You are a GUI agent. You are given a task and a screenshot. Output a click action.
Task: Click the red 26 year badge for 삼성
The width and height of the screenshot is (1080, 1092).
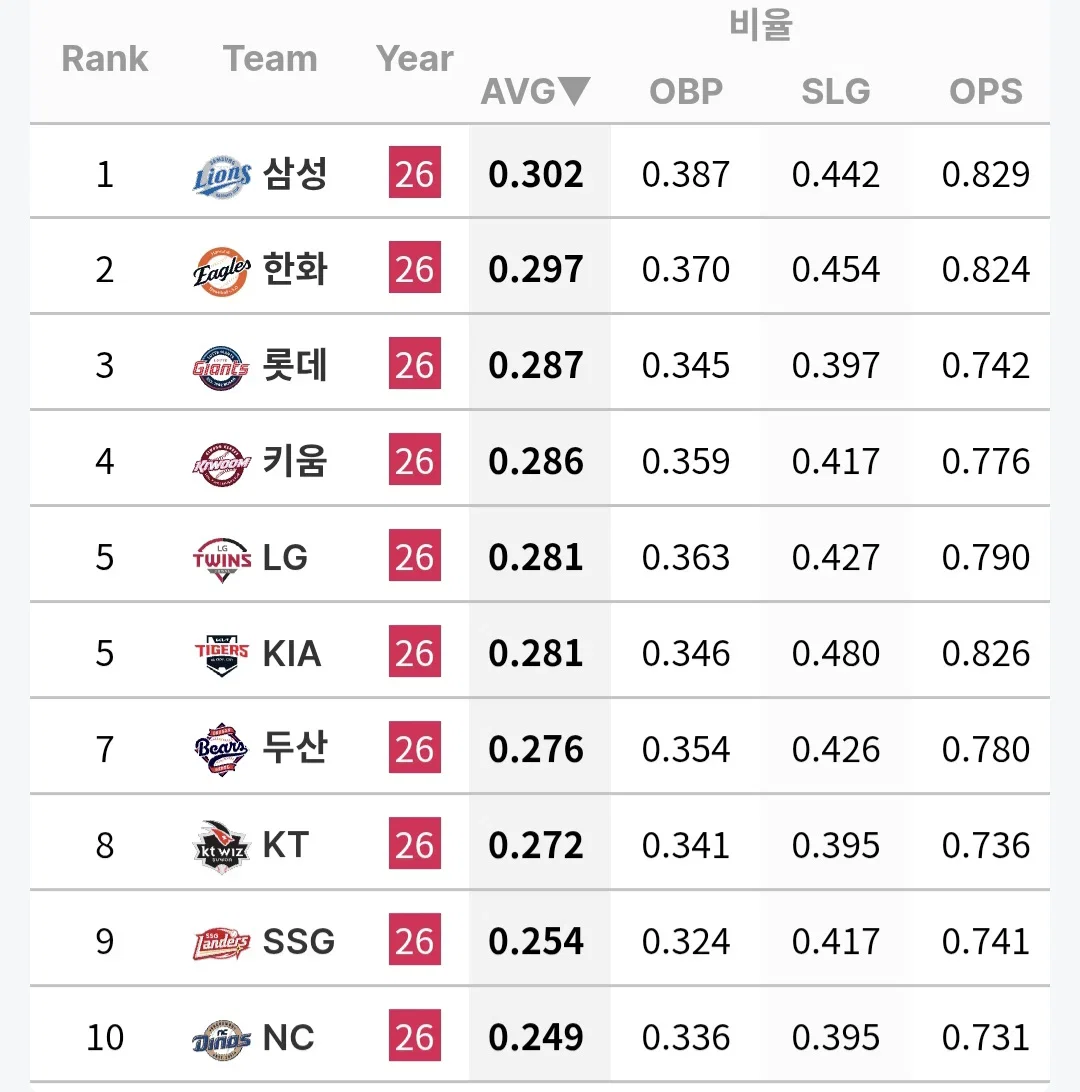click(415, 172)
